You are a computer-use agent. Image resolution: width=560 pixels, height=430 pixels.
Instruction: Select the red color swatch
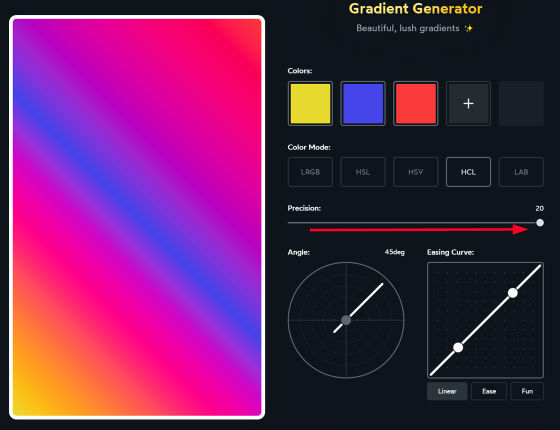pos(416,104)
